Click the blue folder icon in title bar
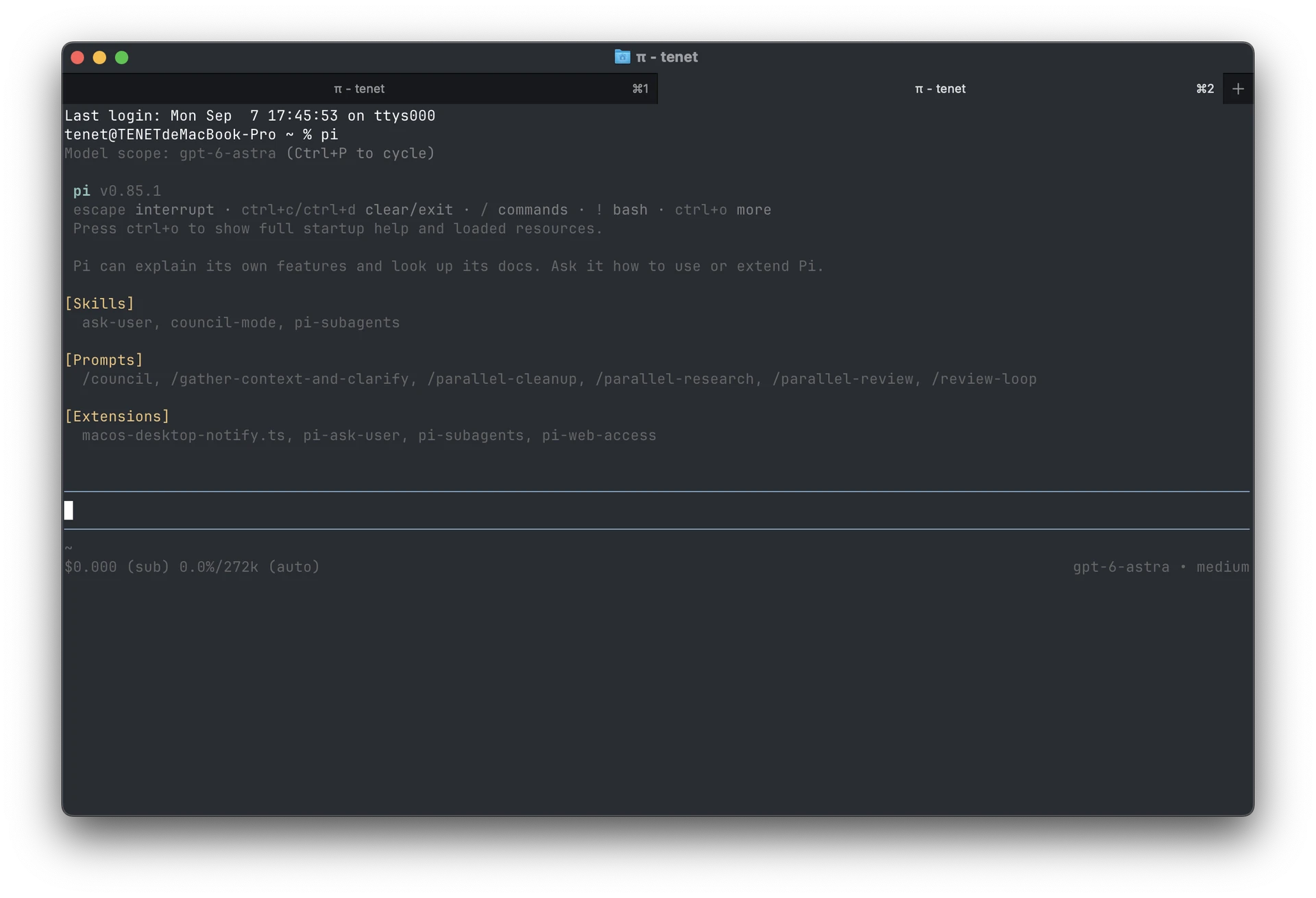Screen dimensions: 1316x898 [622, 57]
